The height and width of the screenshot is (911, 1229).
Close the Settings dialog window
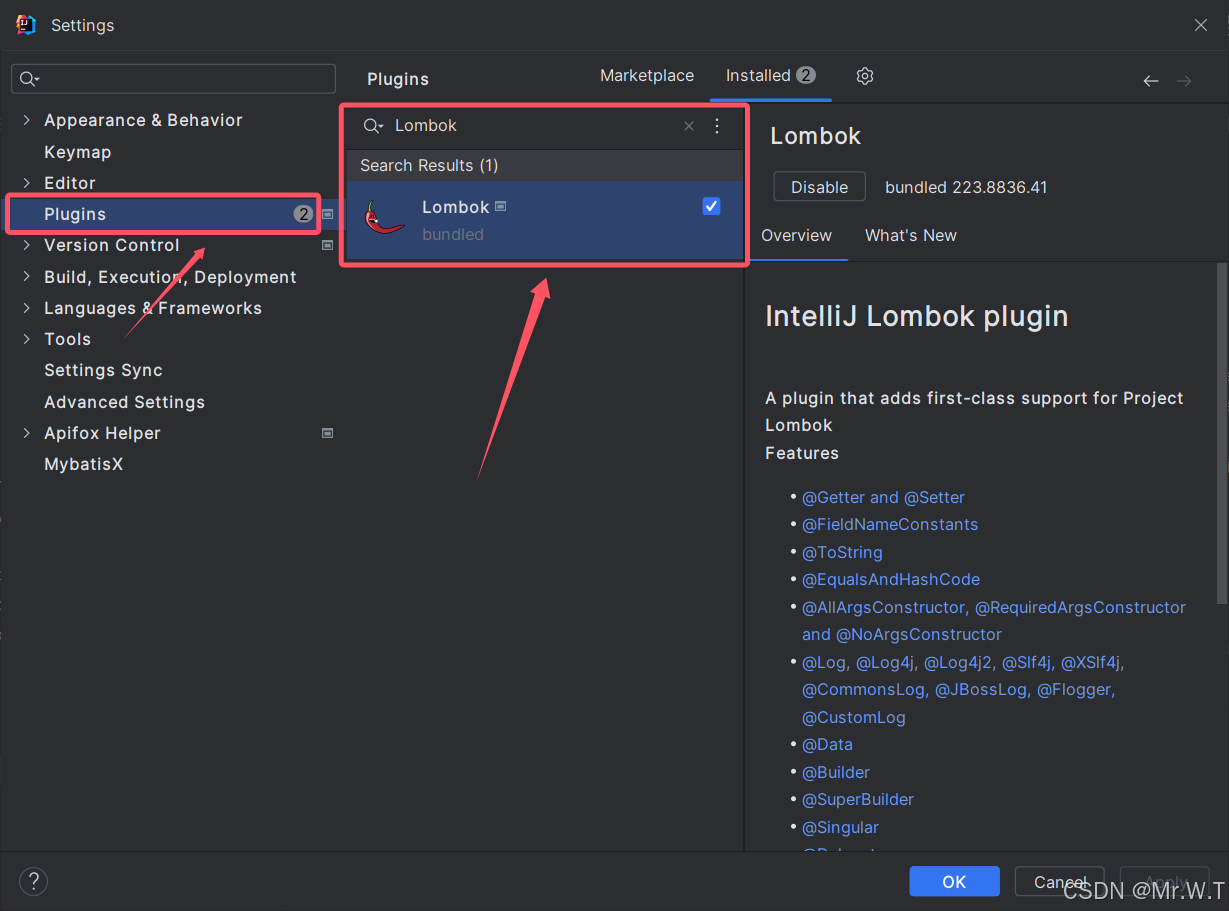[x=1201, y=25]
